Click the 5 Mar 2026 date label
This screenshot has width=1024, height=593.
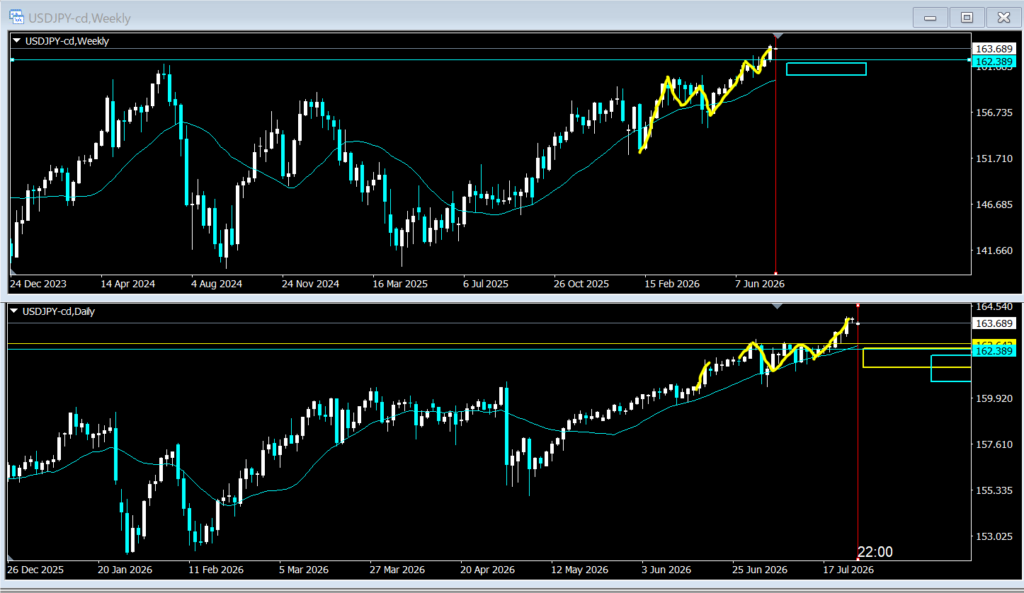(304, 569)
